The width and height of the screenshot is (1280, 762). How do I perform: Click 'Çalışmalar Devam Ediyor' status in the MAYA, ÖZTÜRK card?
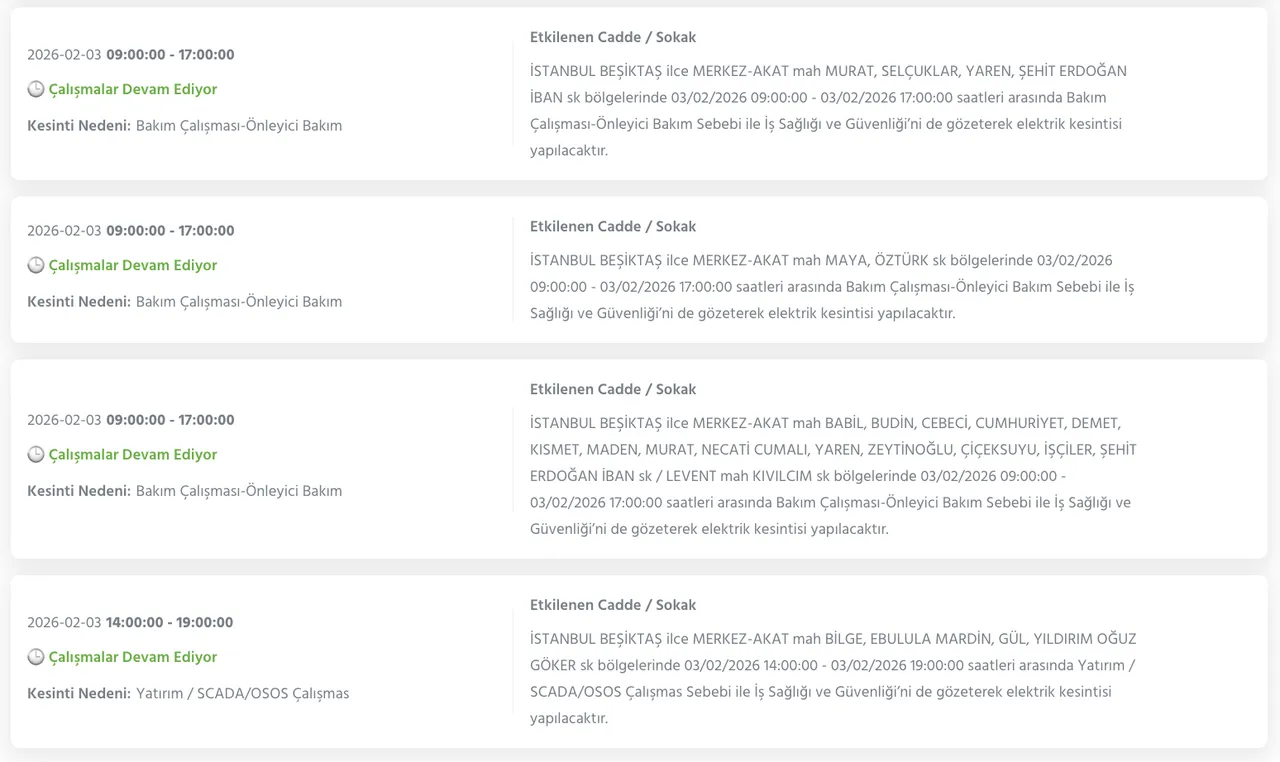(132, 265)
